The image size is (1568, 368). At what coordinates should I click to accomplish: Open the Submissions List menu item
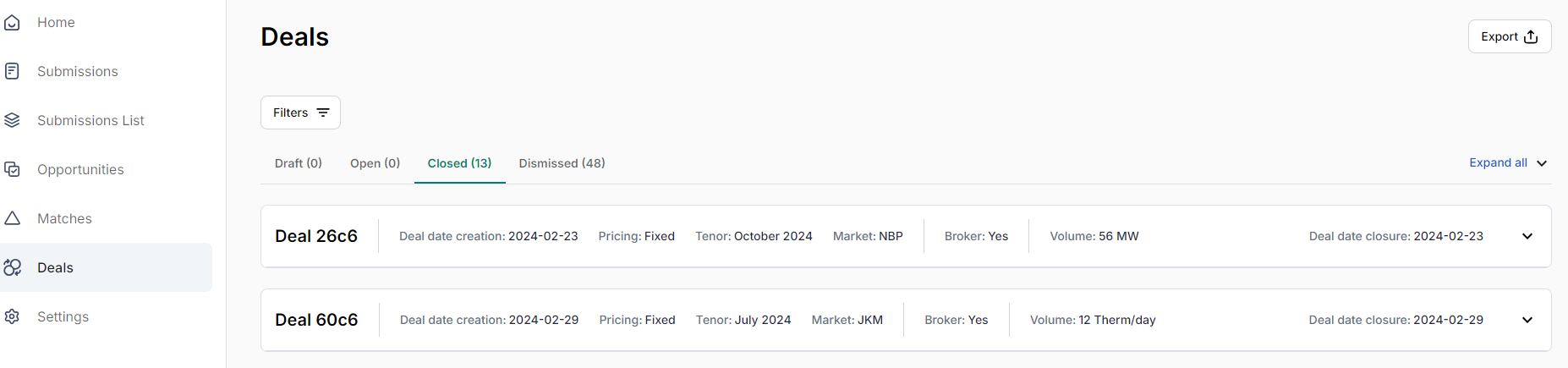coord(90,120)
